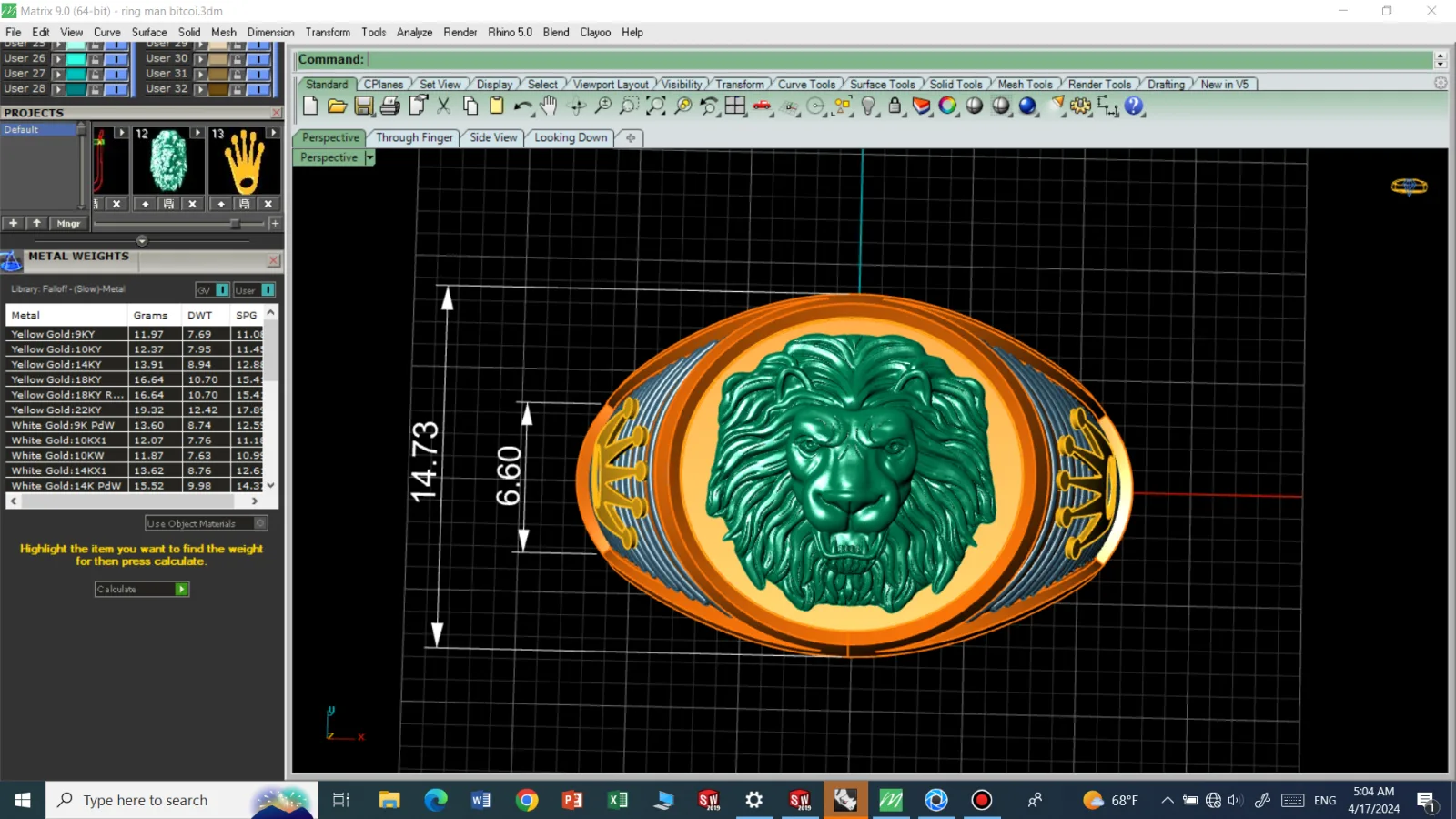Click the Zoom Extents icon
The height and width of the screenshot is (819, 1456).
click(655, 106)
